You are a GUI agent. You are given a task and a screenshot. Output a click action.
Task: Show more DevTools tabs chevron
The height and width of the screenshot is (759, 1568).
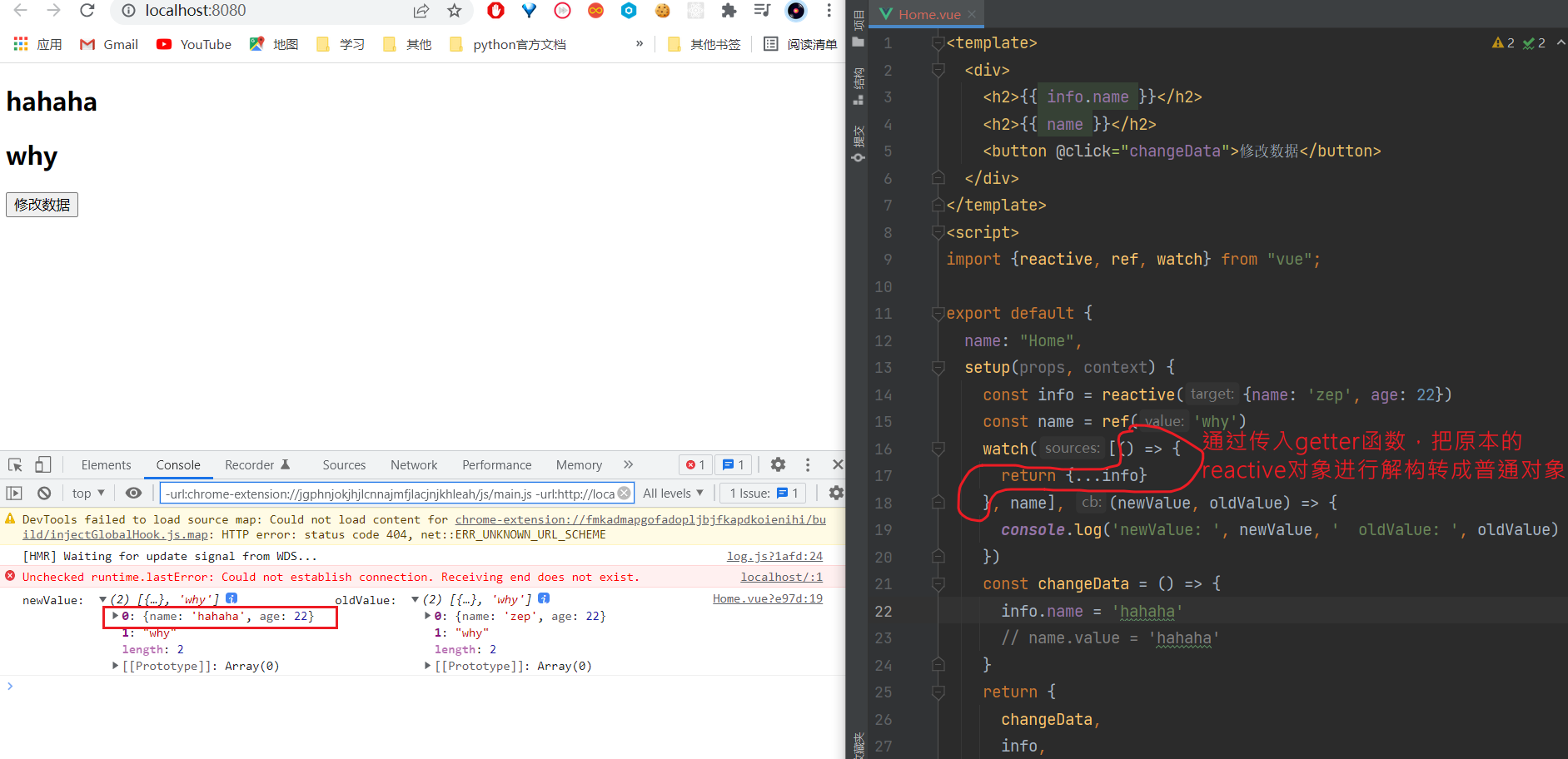[x=628, y=464]
